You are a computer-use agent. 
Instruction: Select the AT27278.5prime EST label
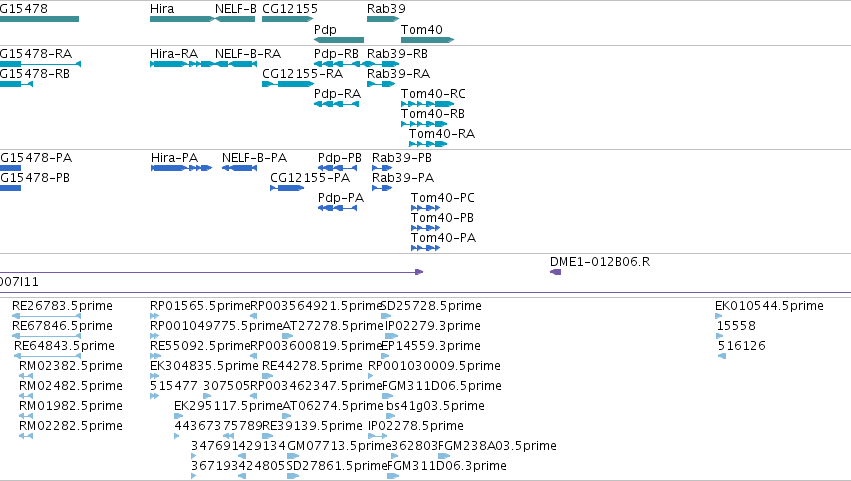click(x=333, y=326)
